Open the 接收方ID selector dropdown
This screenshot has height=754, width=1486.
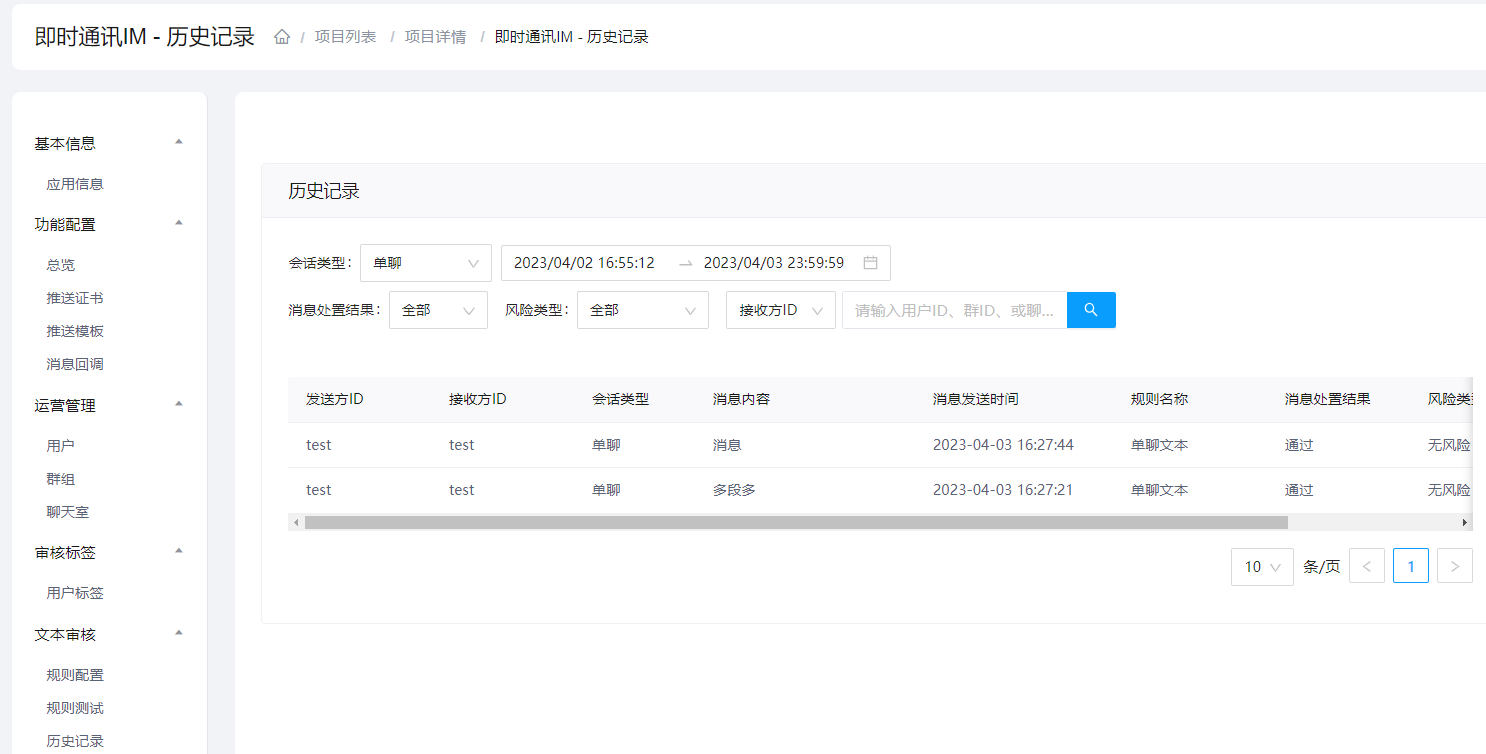pos(780,310)
